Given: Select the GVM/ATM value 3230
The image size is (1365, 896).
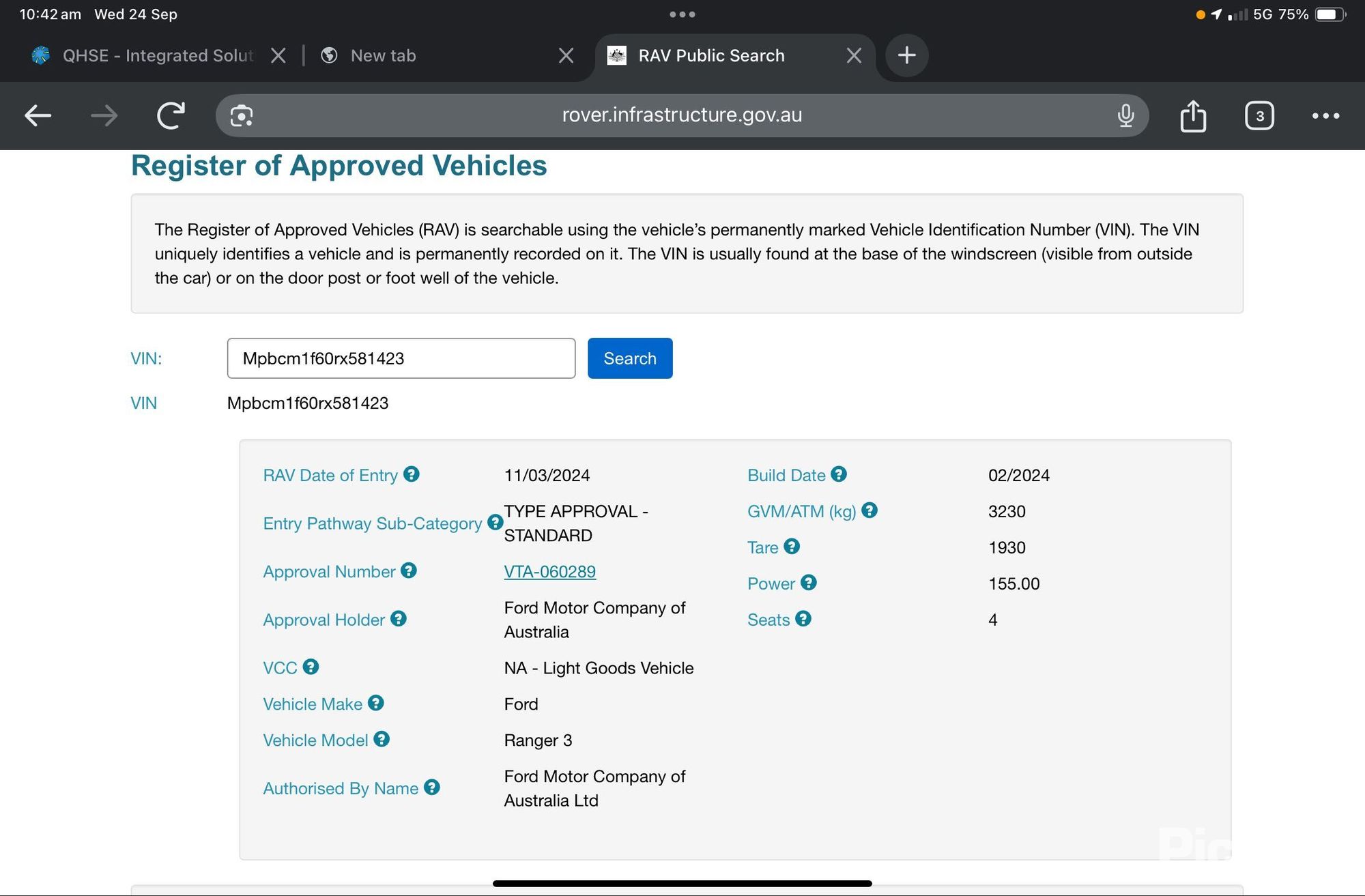Looking at the screenshot, I should (1007, 511).
